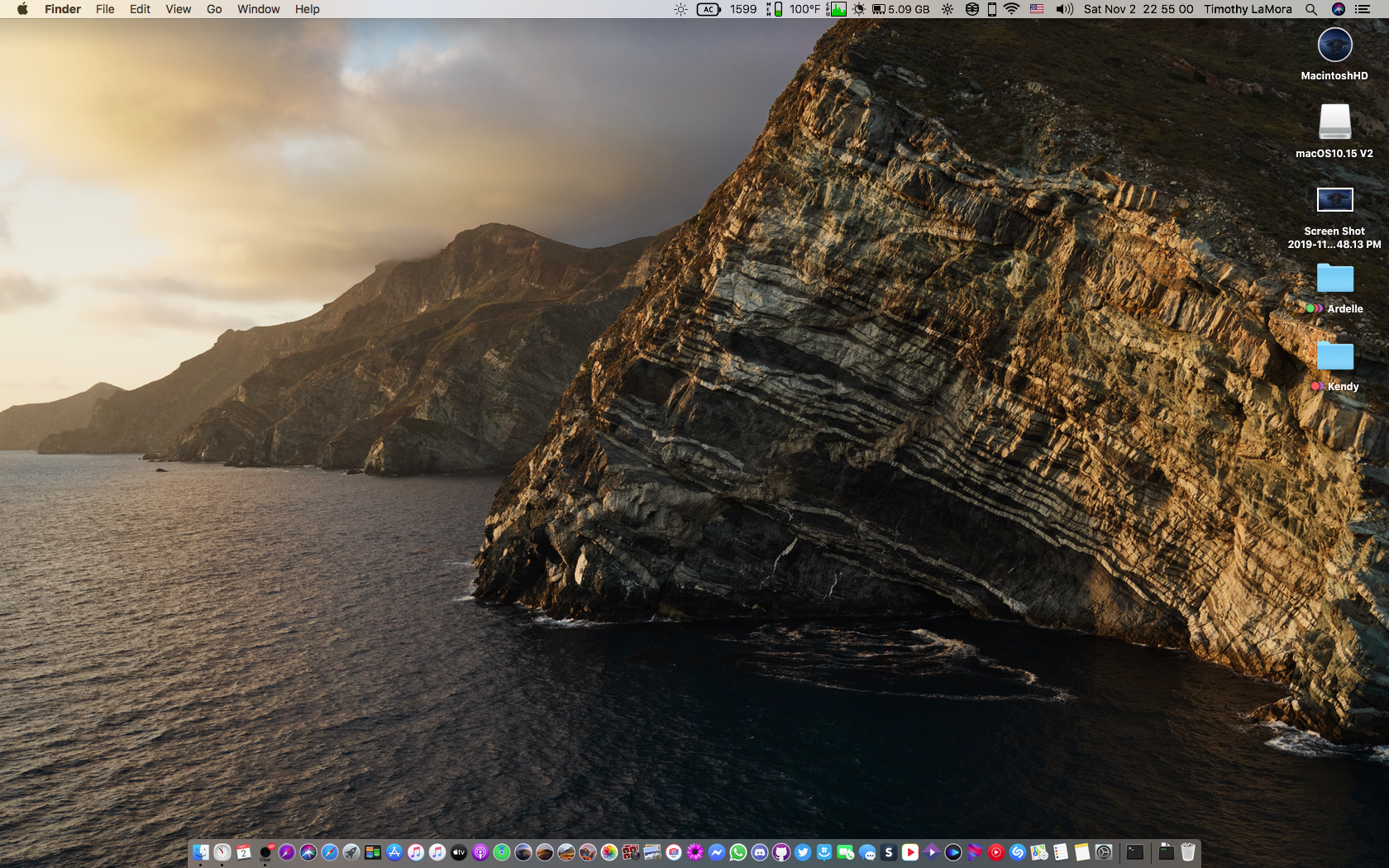This screenshot has height=868, width=1389.
Task: Launch WhatsApp from the Dock
Action: point(738,852)
